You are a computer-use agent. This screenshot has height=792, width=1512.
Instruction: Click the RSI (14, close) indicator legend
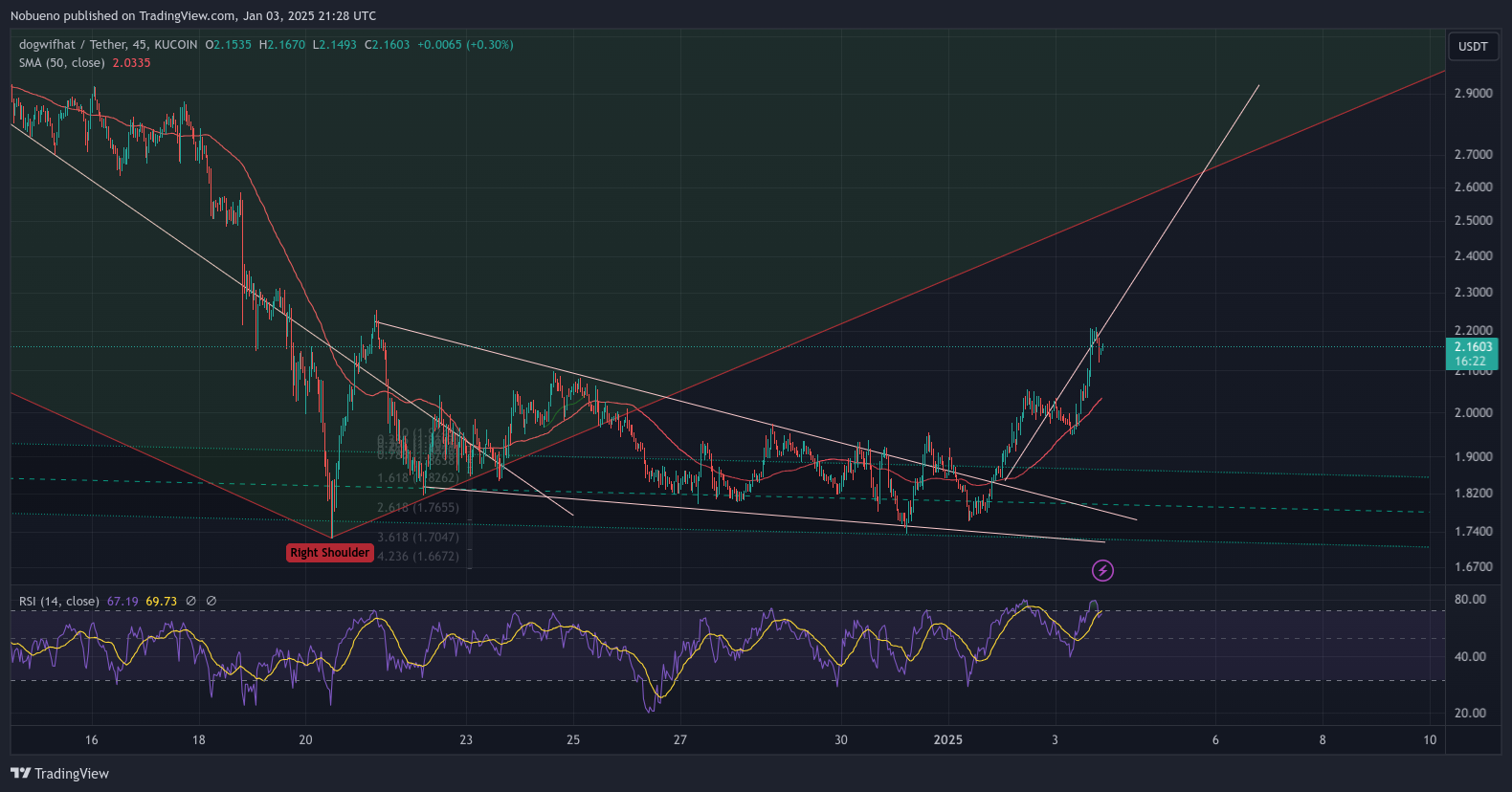point(59,601)
